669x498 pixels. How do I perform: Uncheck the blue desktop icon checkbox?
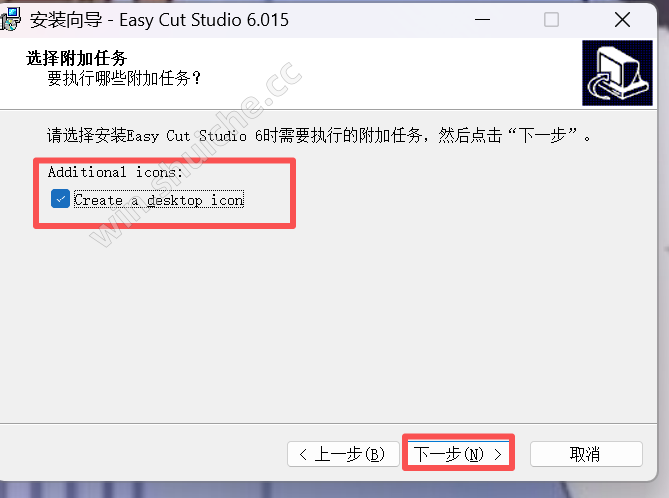click(60, 199)
